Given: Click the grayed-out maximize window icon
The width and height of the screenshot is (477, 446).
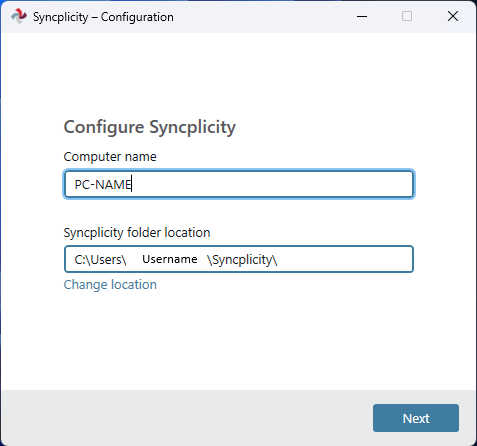Looking at the screenshot, I should tap(407, 16).
